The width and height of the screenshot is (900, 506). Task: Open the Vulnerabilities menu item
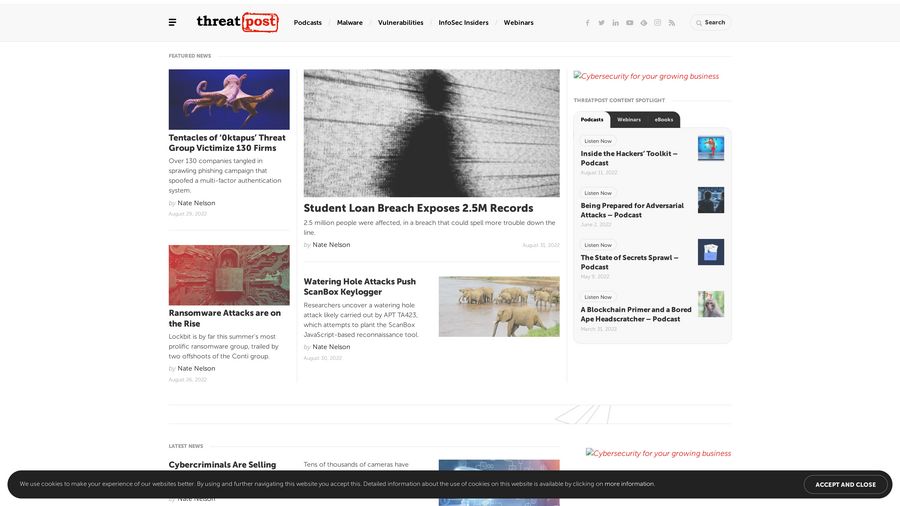pyautogui.click(x=400, y=22)
